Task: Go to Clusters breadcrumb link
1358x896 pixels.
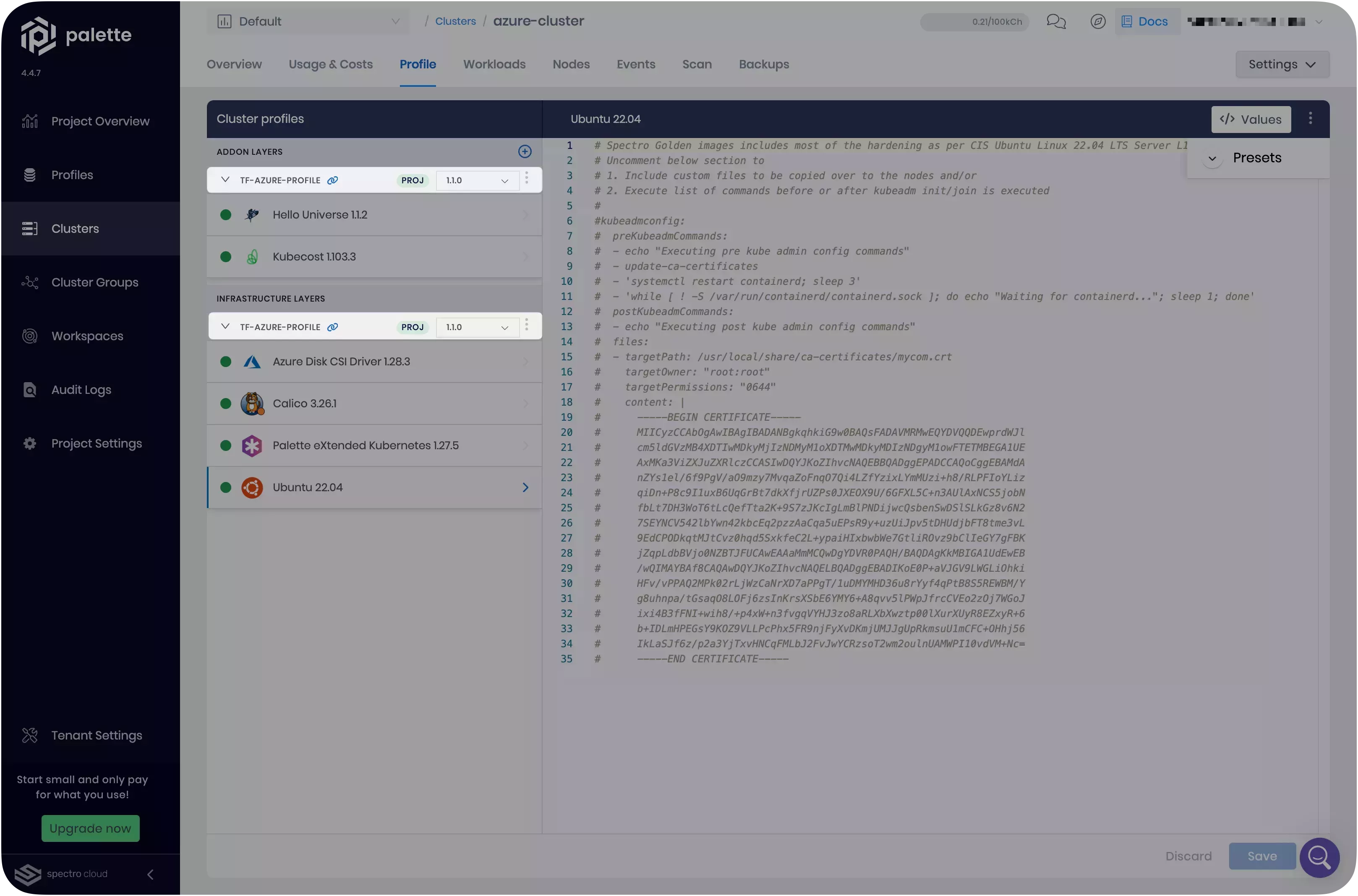Action: [455, 22]
